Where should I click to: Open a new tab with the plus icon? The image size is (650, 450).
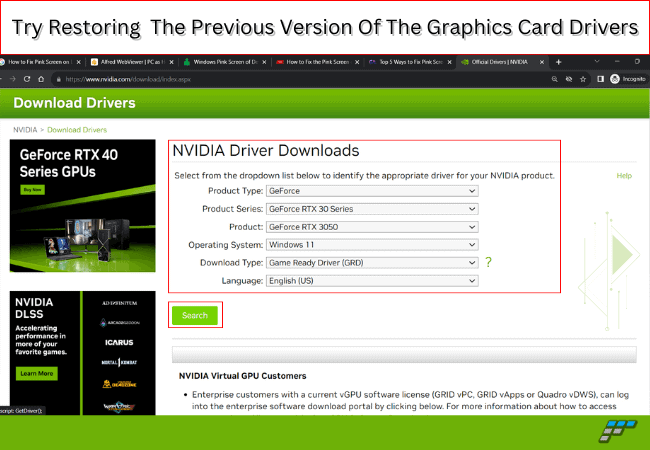pyautogui.click(x=558, y=62)
